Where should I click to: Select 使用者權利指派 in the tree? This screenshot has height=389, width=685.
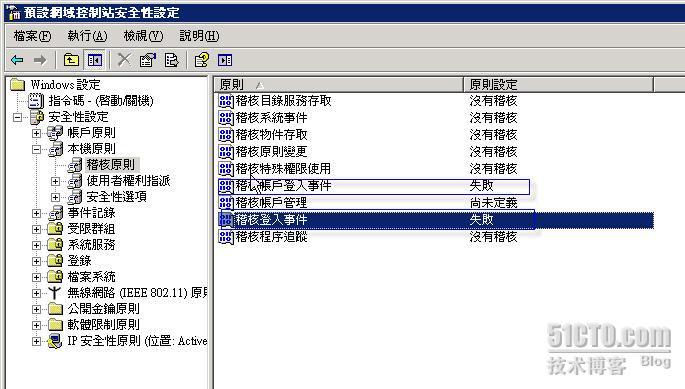point(128,181)
